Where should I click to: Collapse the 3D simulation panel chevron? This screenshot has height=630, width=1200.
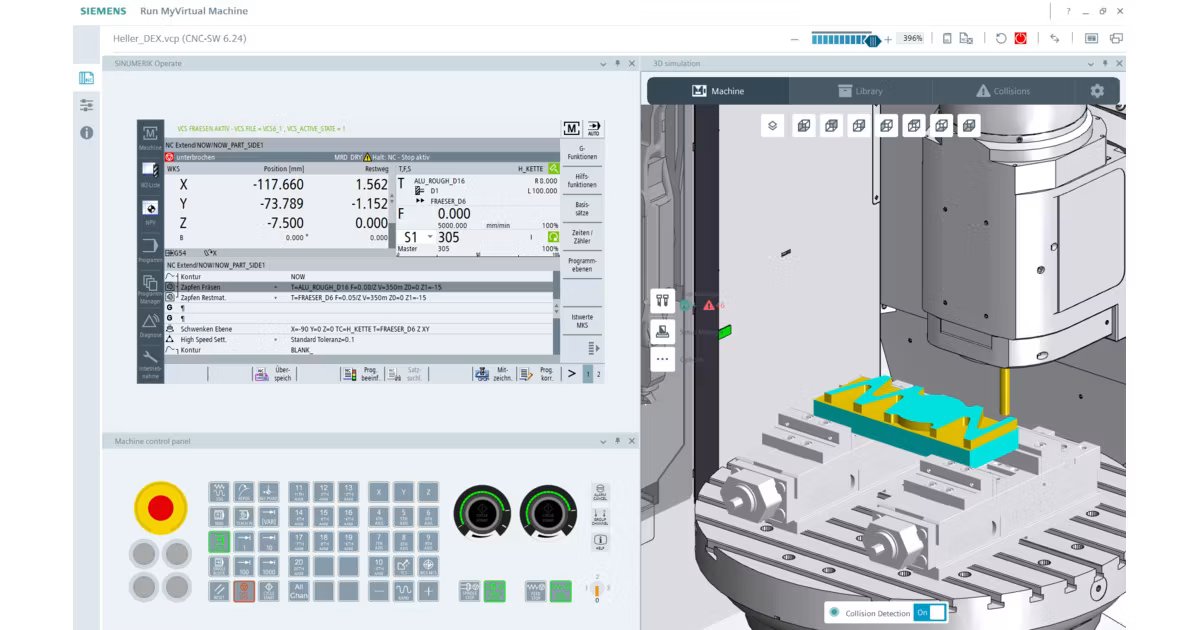coord(1091,63)
